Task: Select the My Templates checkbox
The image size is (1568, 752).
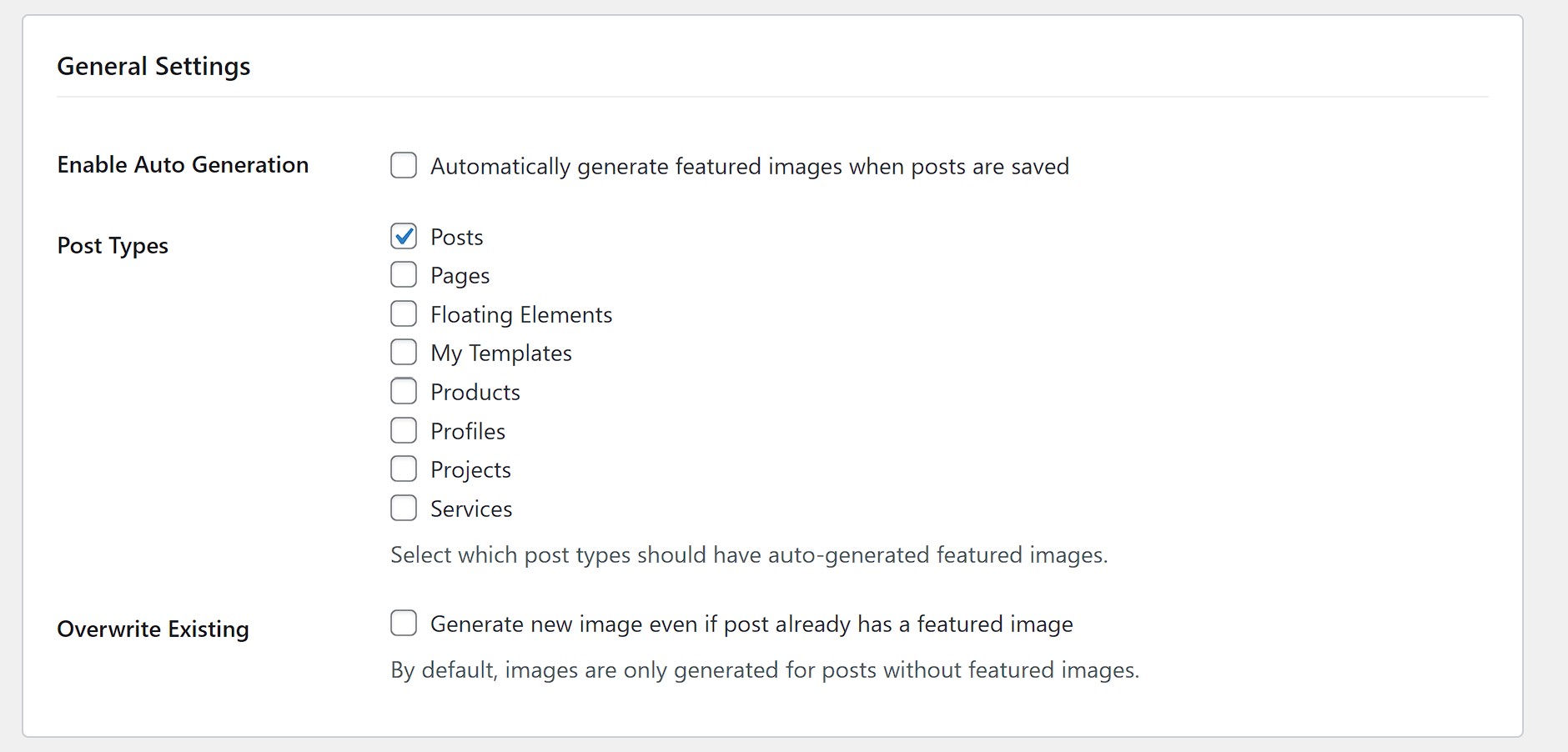Action: coord(404,352)
